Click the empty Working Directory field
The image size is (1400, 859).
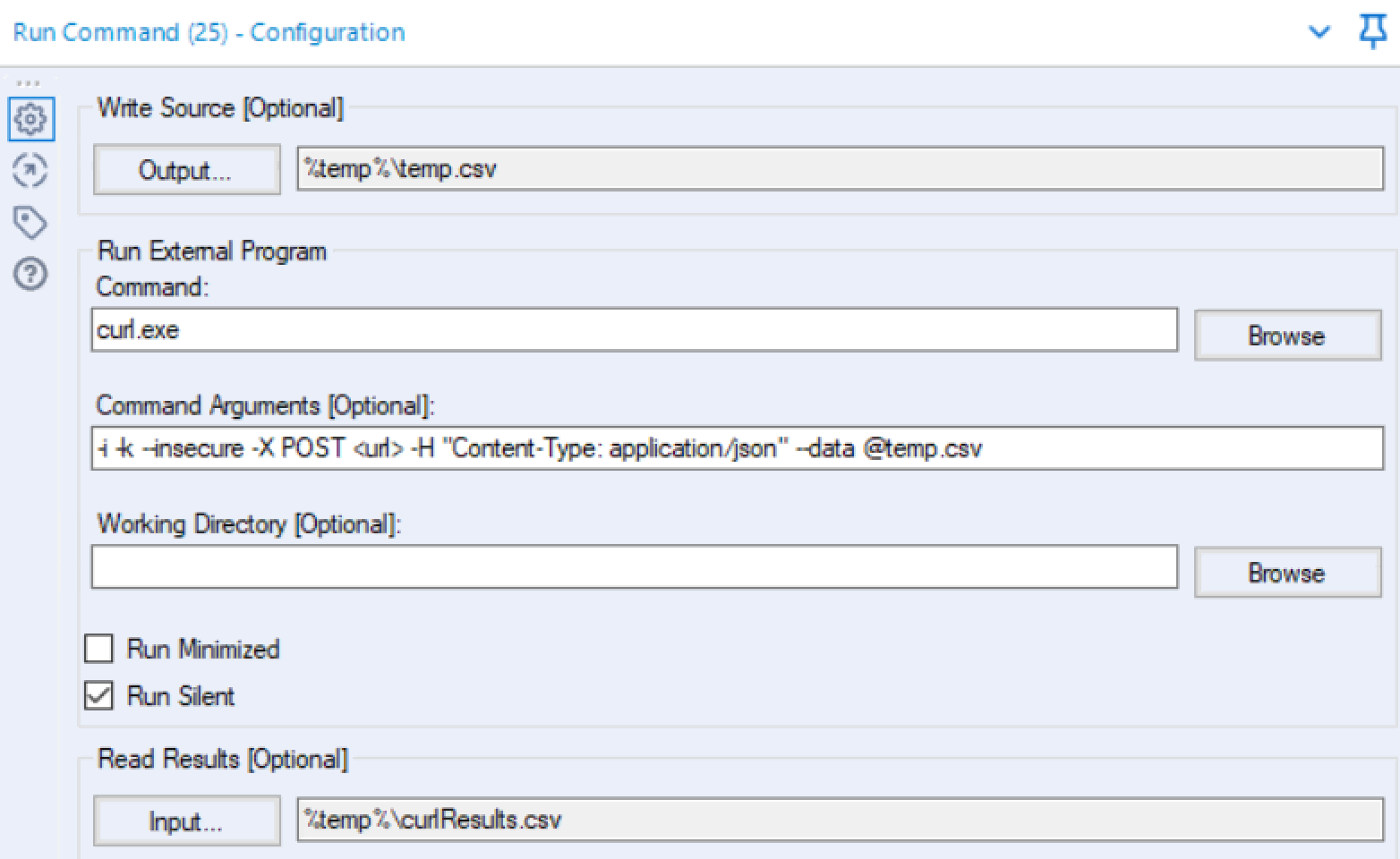tap(634, 567)
